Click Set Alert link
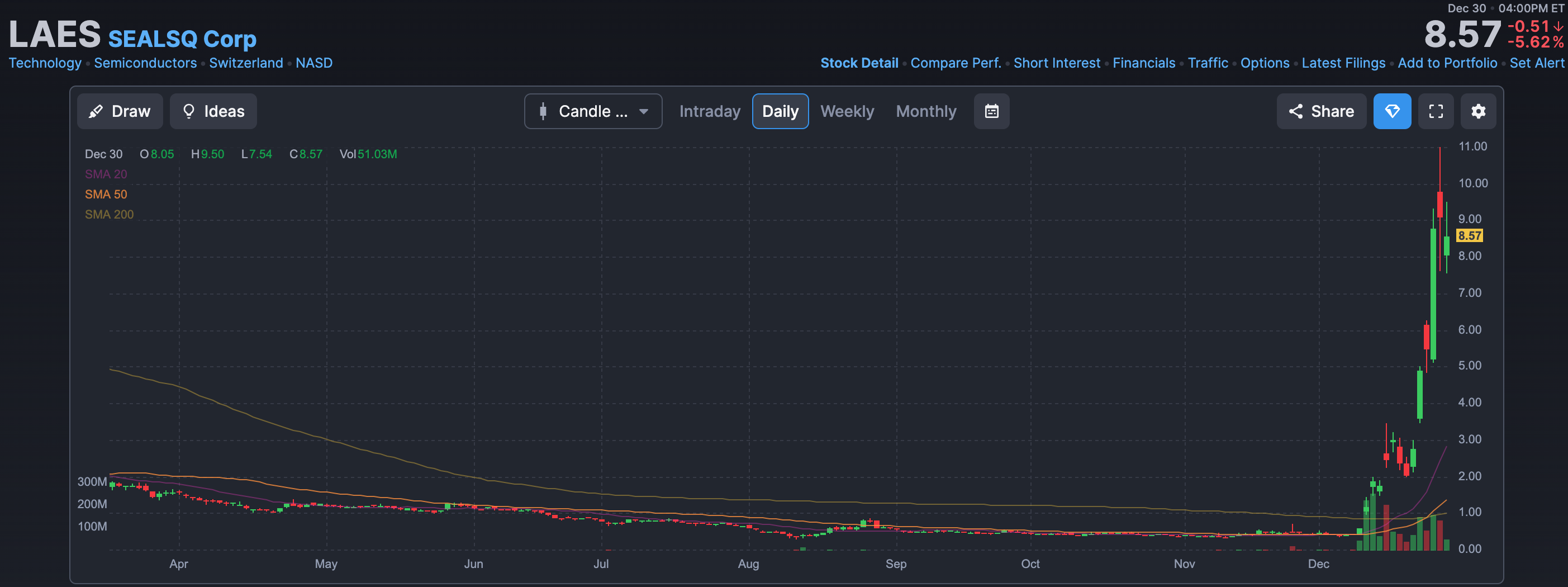 click(x=1536, y=63)
